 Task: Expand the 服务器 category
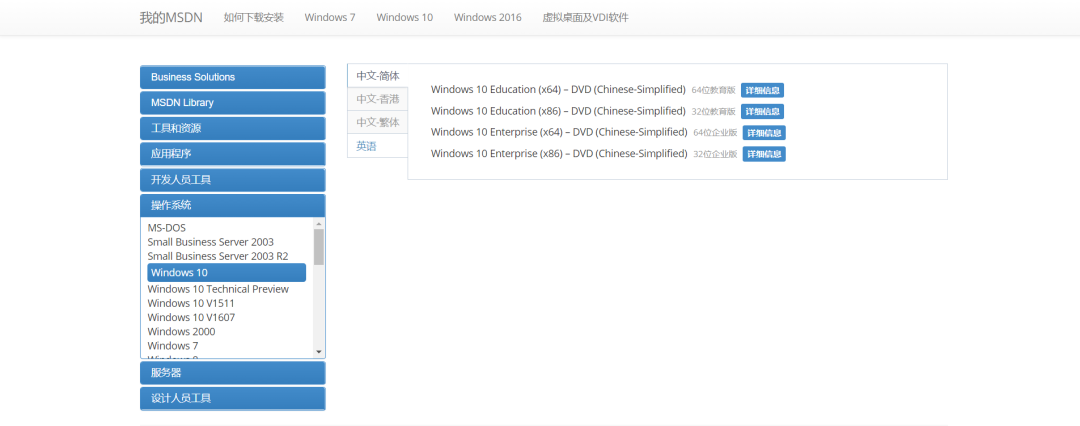233,373
